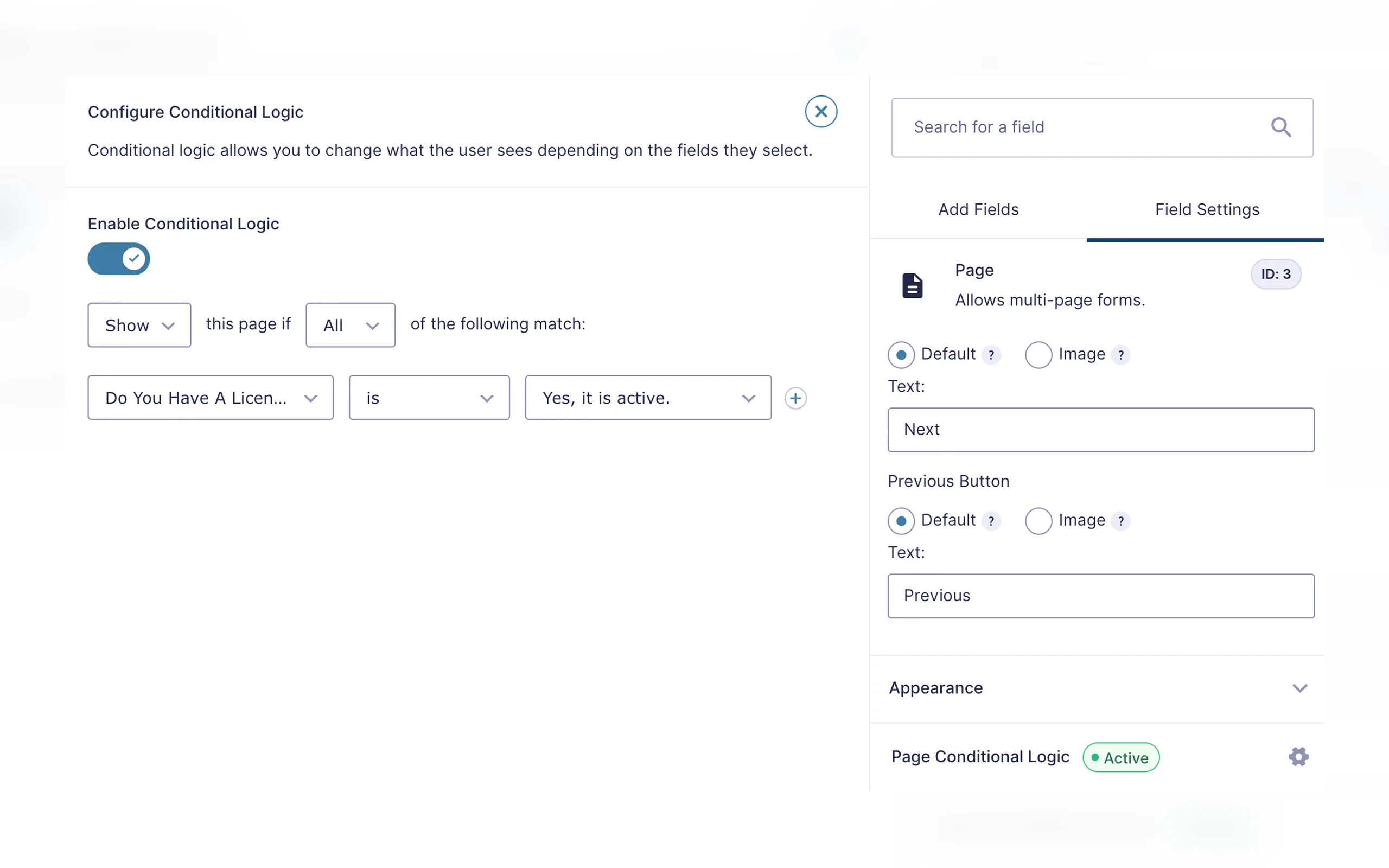This screenshot has width=1389, height=868.
Task: Click help icon beside Next button Default
Action: (x=991, y=355)
